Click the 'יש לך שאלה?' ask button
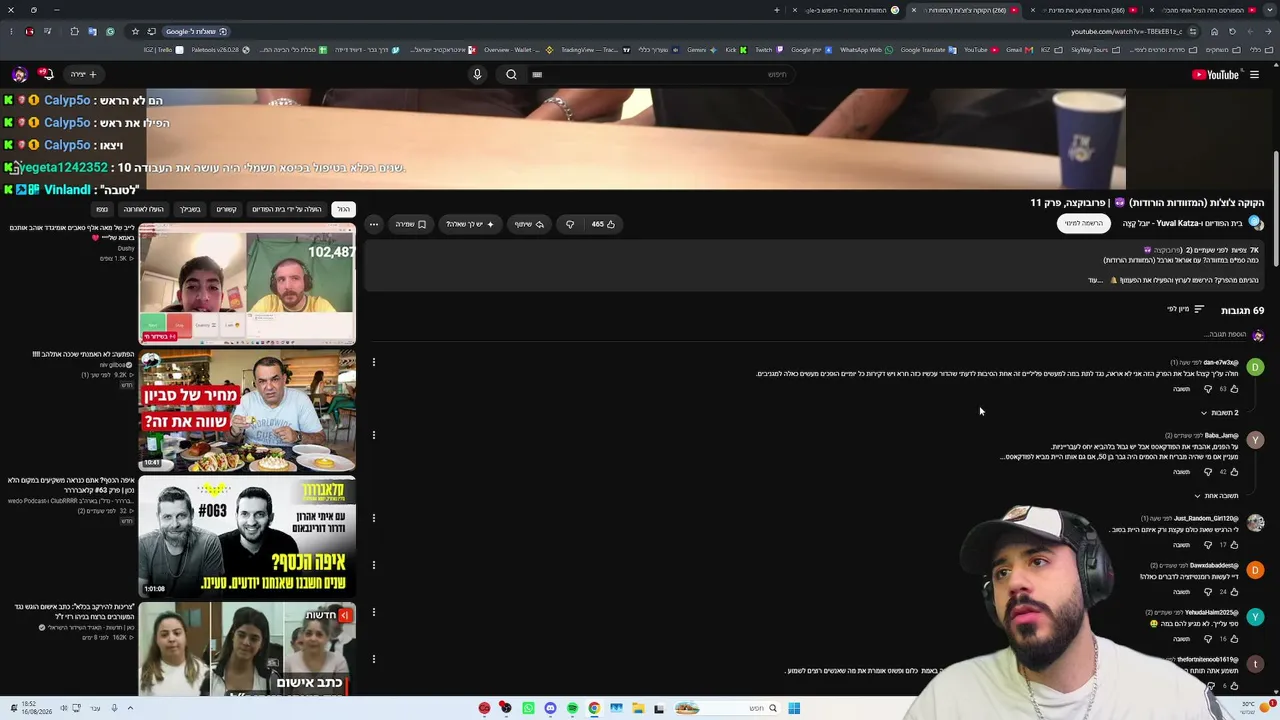The height and width of the screenshot is (720, 1280). [469, 224]
